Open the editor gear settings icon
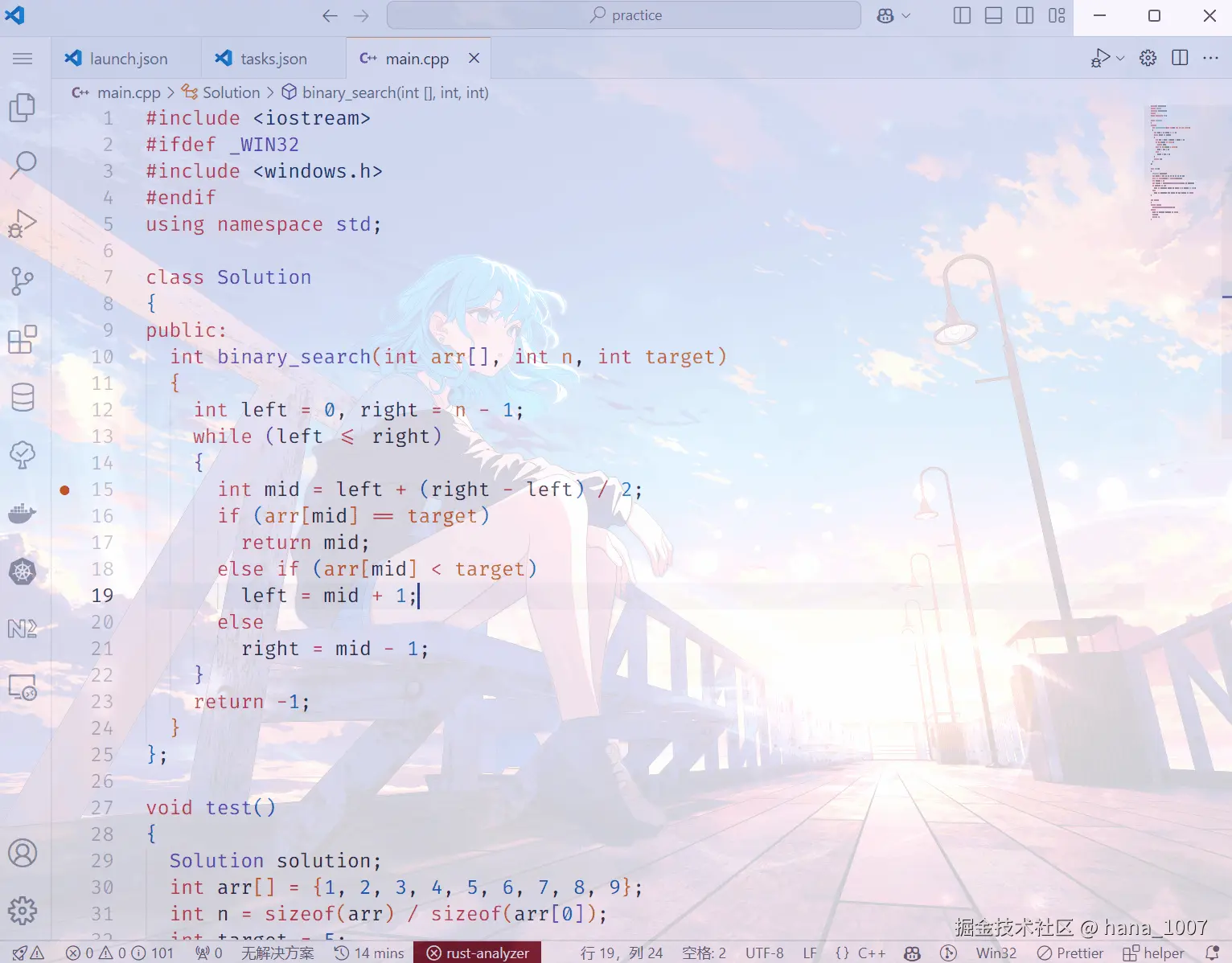Viewport: 1232px width, 963px height. 1148,58
